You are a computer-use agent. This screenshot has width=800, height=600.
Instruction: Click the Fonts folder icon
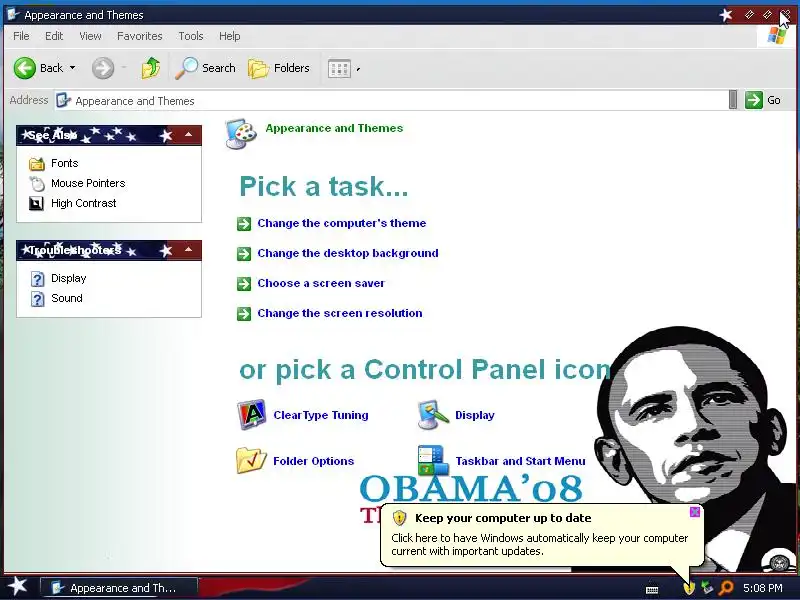[x=37, y=164]
